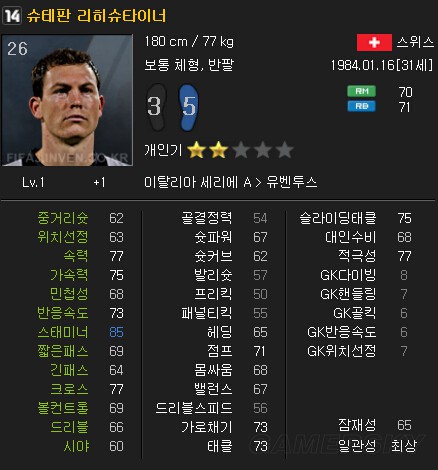The height and width of the screenshot is (470, 438).
Task: Click the season 14 badge icon
Action: (x=12, y=15)
